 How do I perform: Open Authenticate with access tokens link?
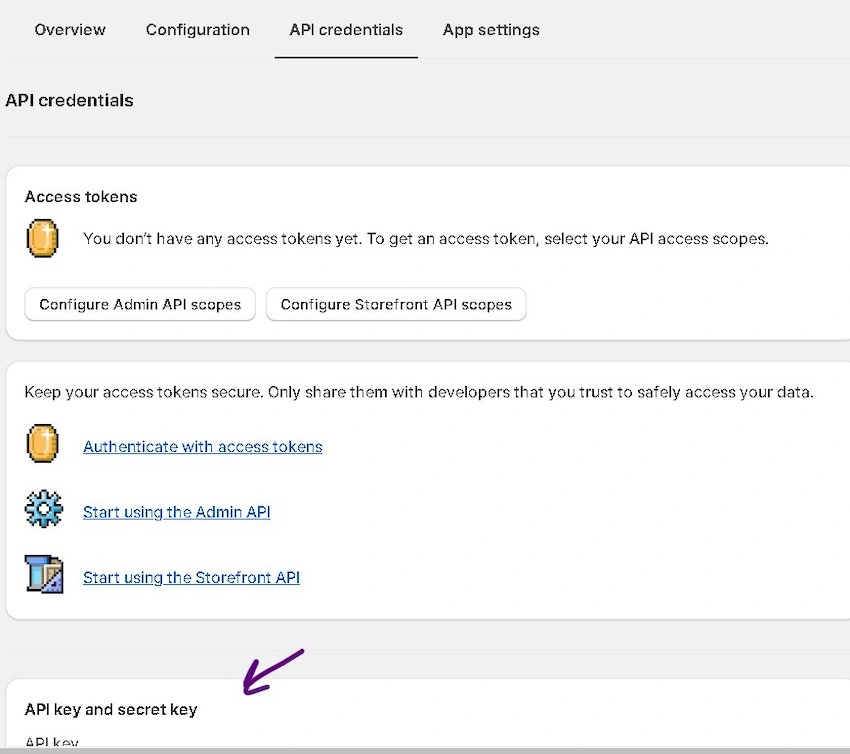[x=203, y=447]
